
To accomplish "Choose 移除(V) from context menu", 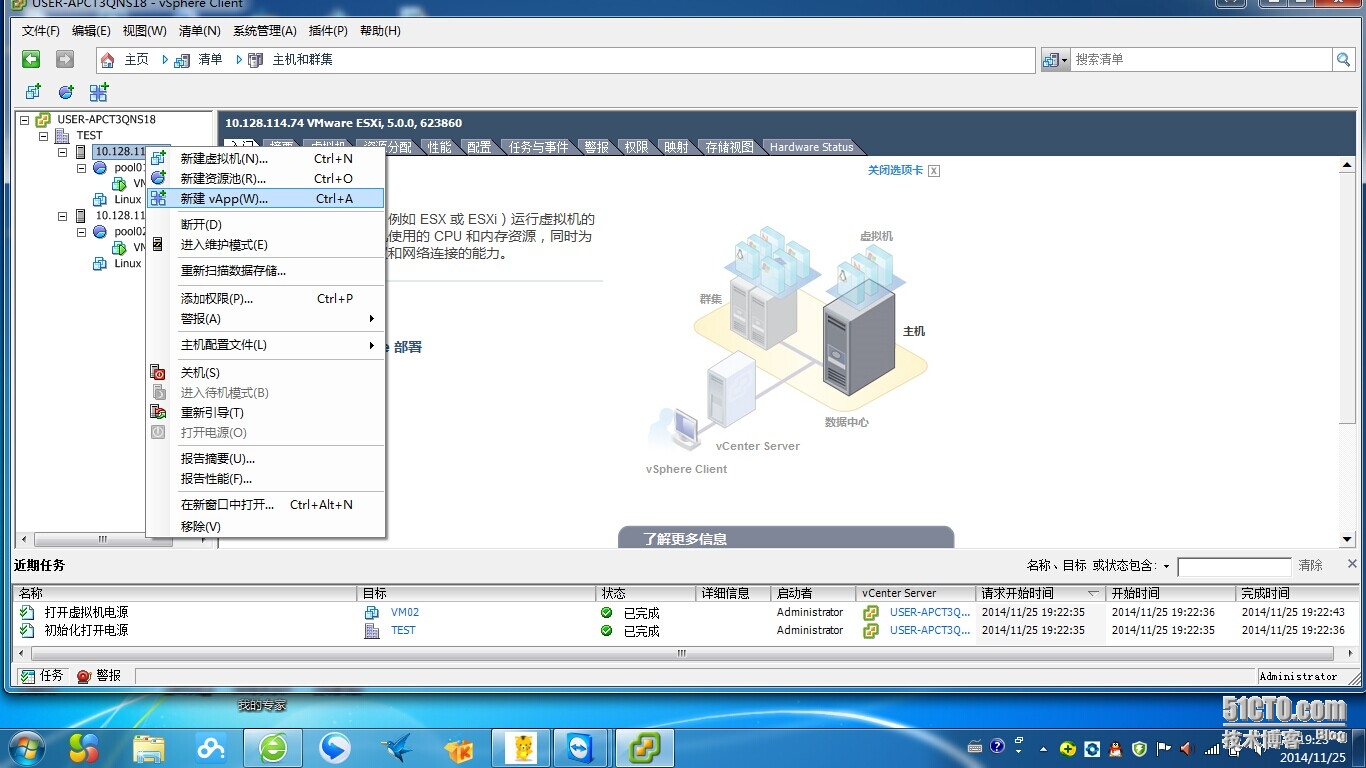I will [265, 526].
